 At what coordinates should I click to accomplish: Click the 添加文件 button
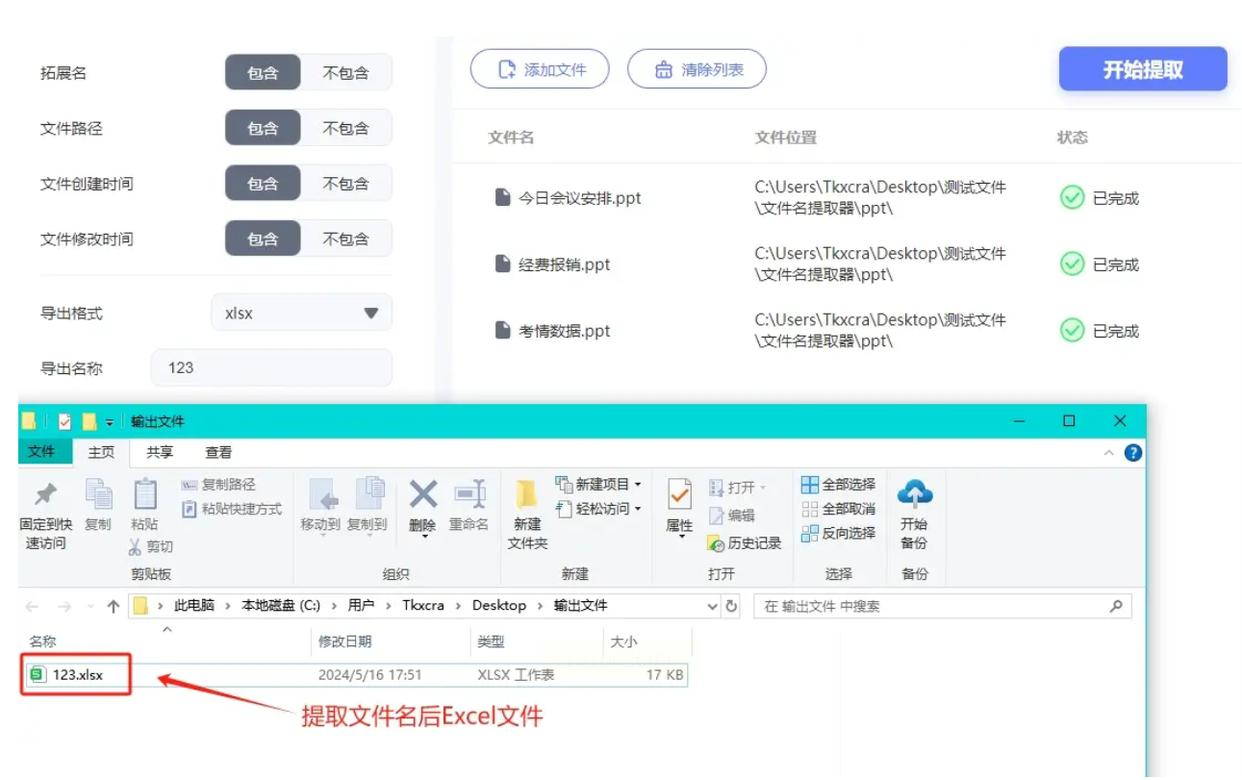[x=540, y=69]
